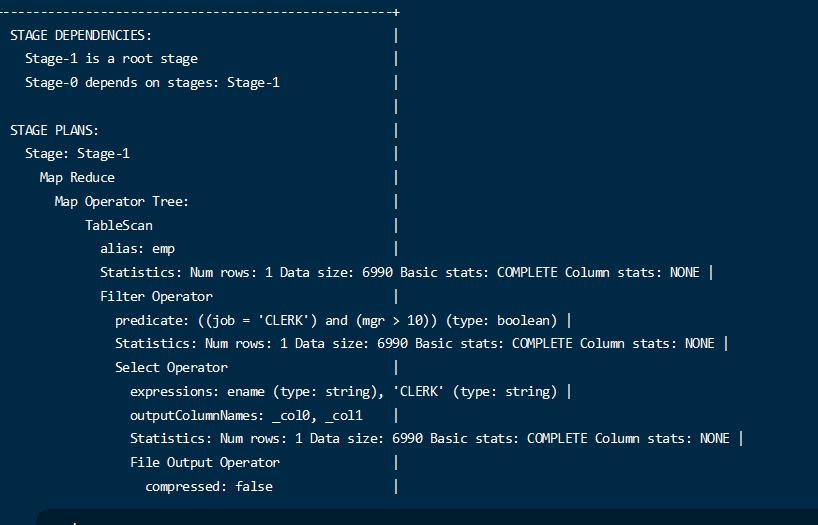818x525 pixels.
Task: Click the TableScan operator text
Action: (x=118, y=226)
